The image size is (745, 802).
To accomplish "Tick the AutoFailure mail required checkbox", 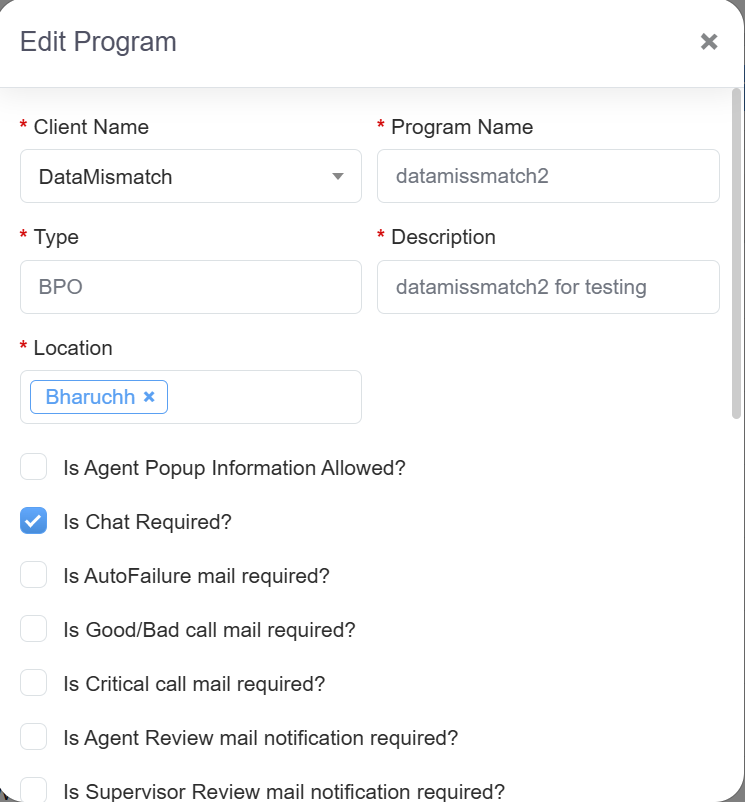I will click(34, 575).
